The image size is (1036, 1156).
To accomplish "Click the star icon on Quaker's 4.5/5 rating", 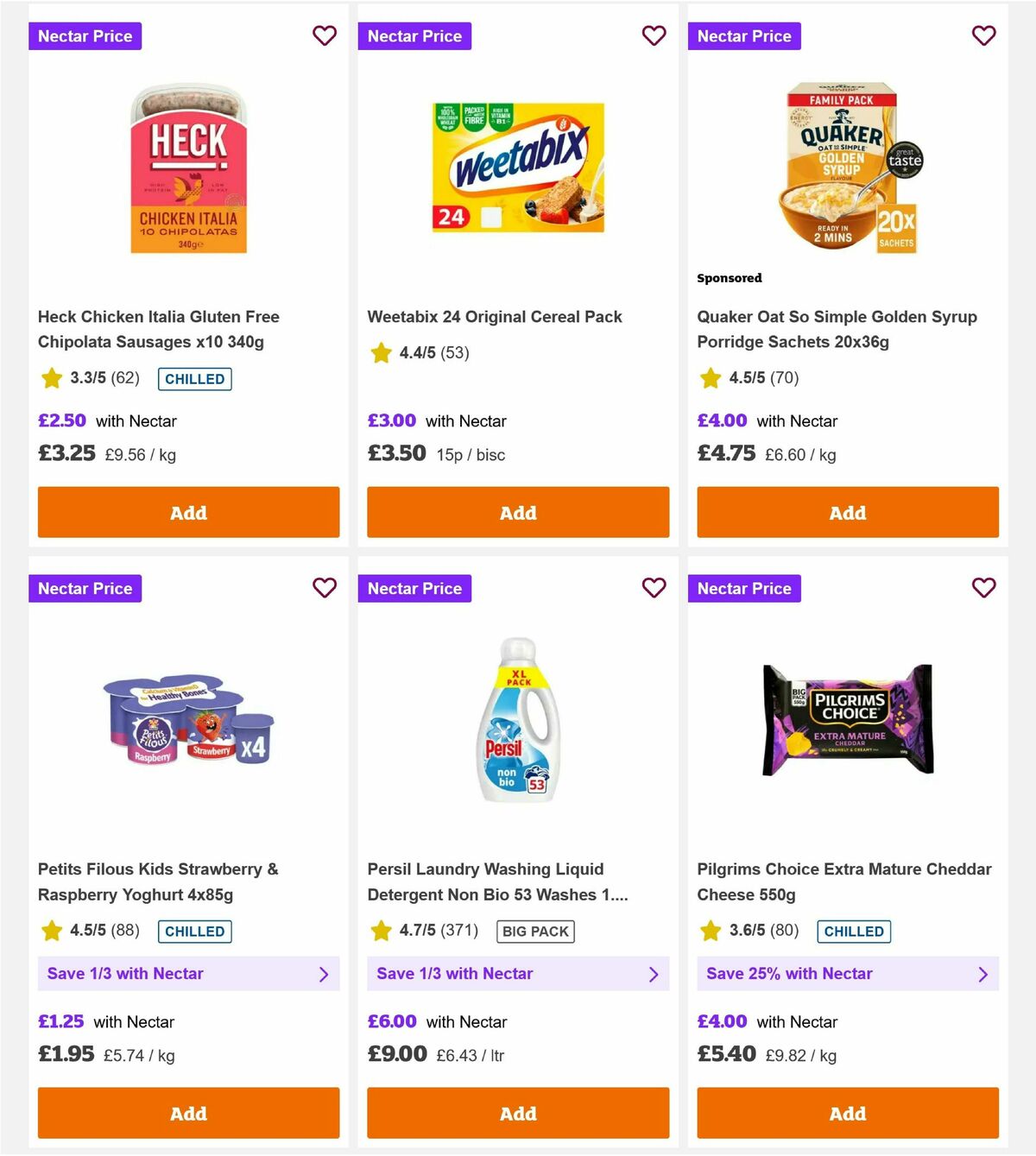I will (711, 378).
